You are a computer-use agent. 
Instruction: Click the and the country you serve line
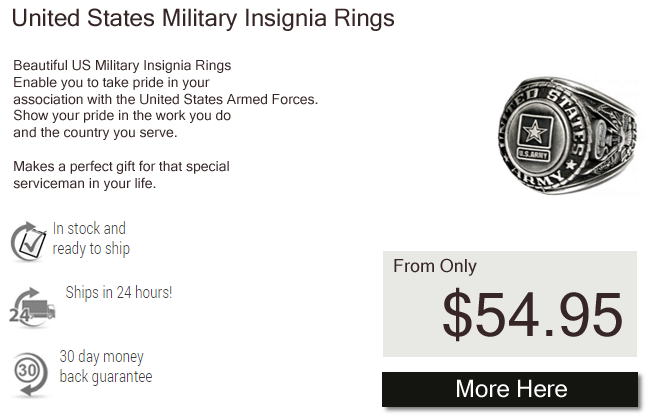[x=95, y=133]
